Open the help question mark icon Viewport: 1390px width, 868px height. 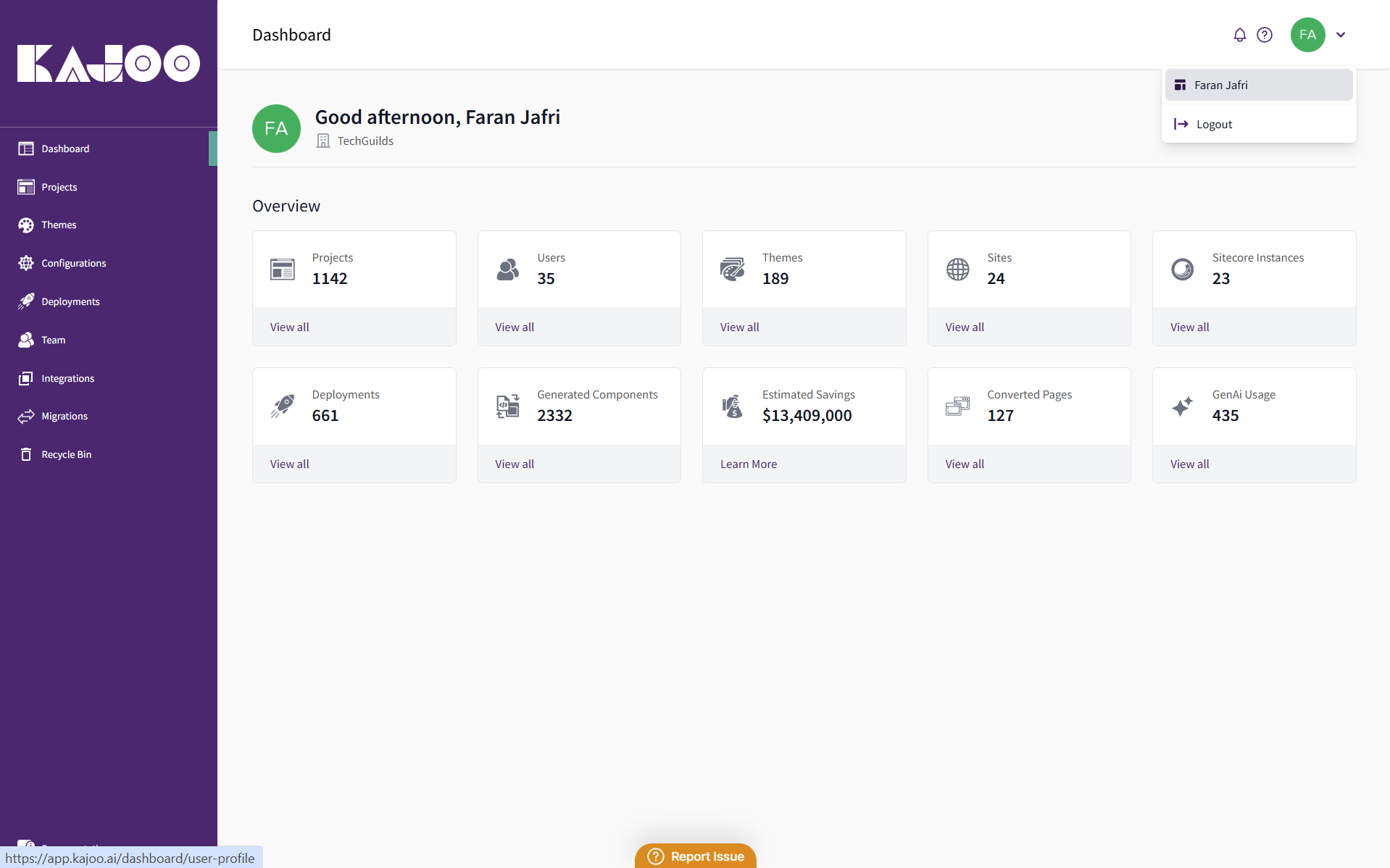click(1265, 35)
